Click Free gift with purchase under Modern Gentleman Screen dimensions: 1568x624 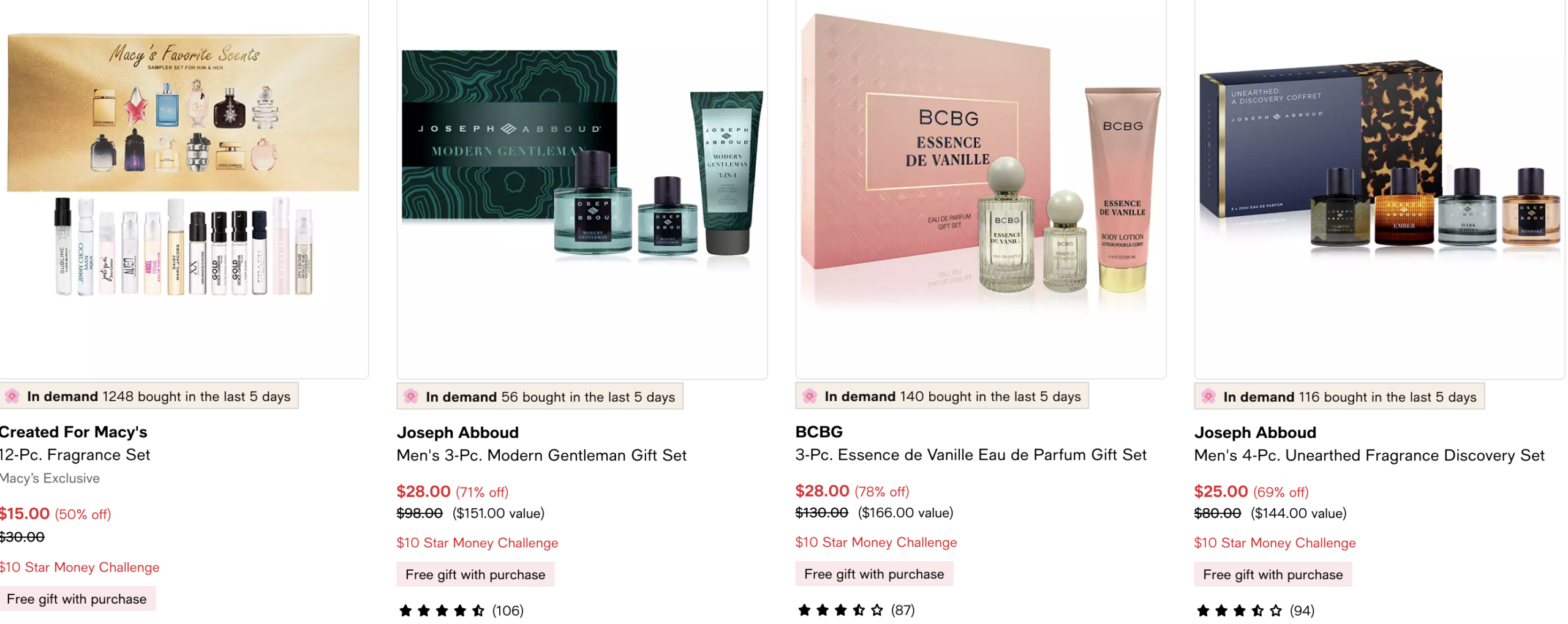tap(475, 574)
